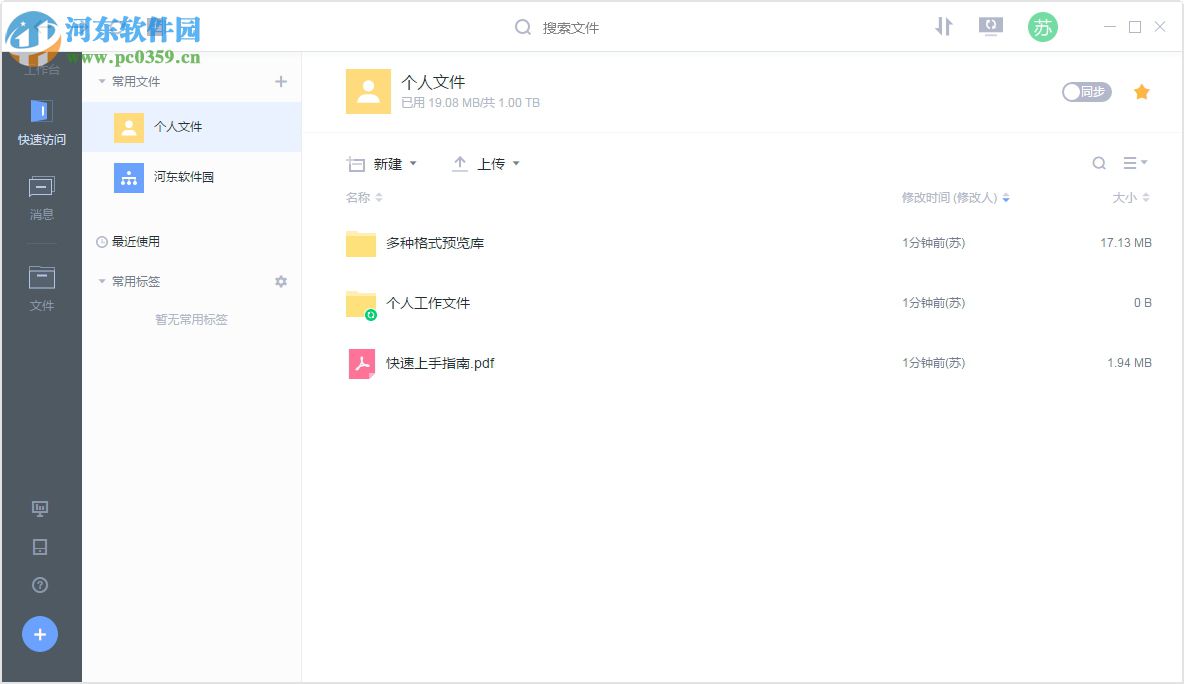Open 快速上手指南.pdf
The width and height of the screenshot is (1184, 684).
point(443,362)
